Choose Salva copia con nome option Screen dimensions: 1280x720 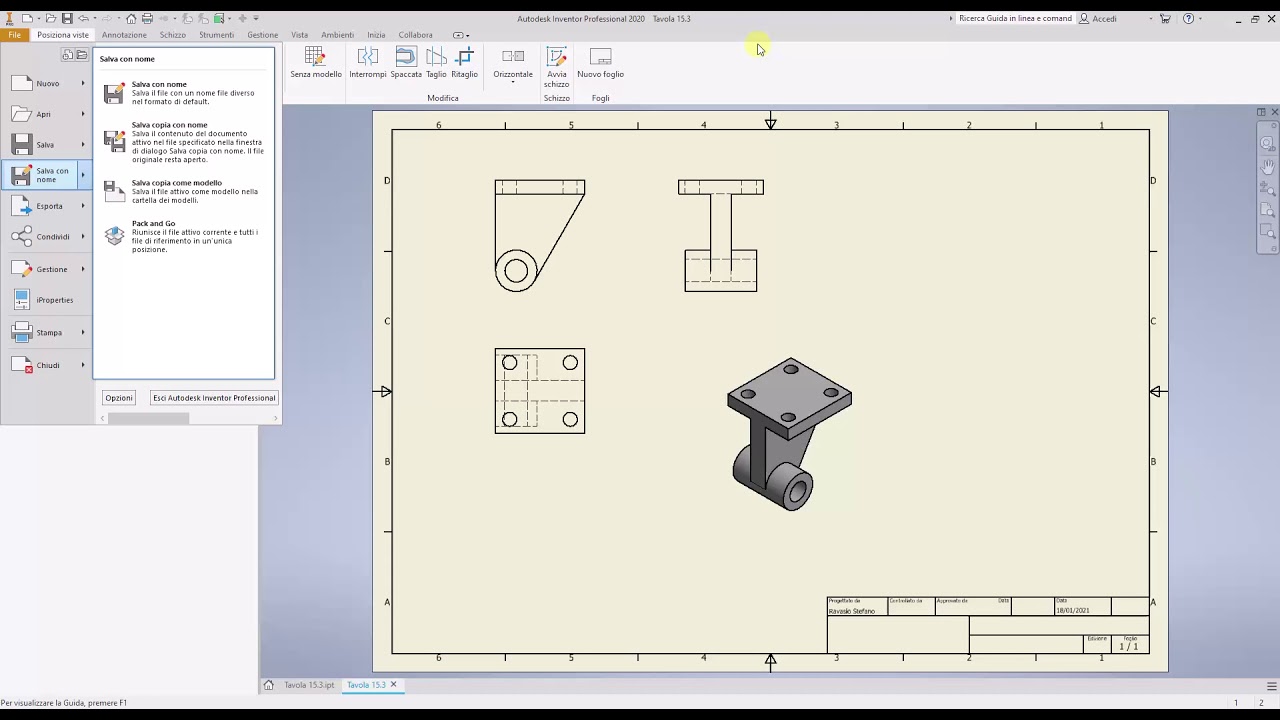[185, 142]
